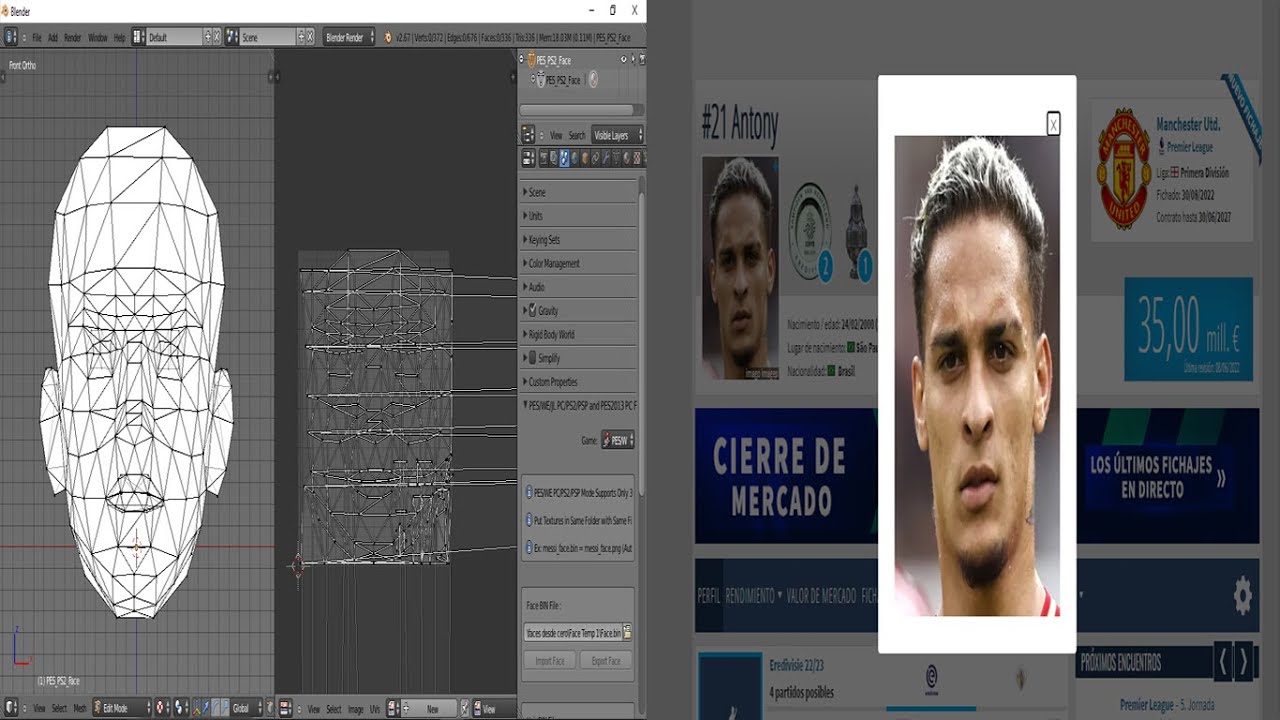Click the Scene selector field
Screen dimensions: 1280x720
point(266,37)
